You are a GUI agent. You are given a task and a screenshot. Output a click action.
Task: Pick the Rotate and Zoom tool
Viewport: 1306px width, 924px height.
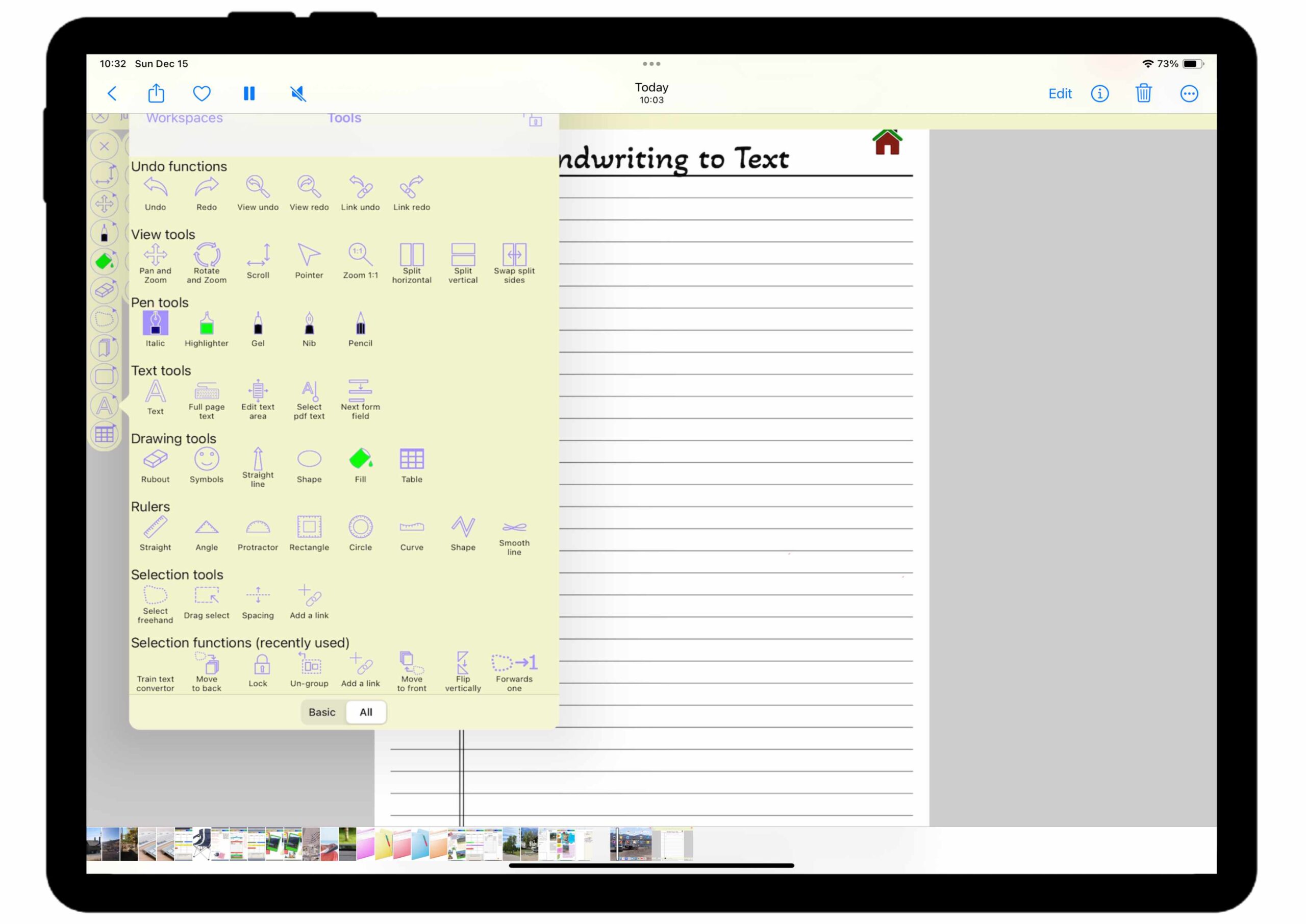coord(207,261)
